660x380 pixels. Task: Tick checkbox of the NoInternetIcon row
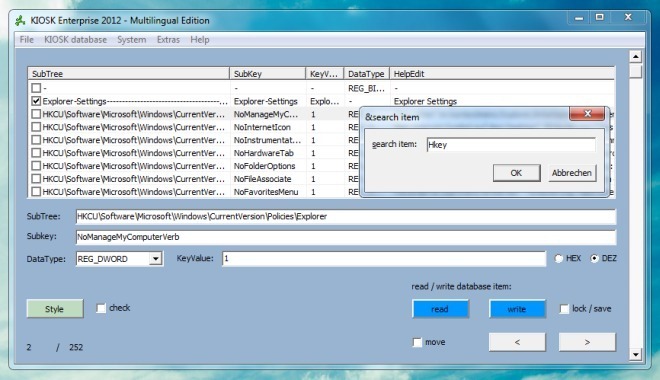[36, 127]
